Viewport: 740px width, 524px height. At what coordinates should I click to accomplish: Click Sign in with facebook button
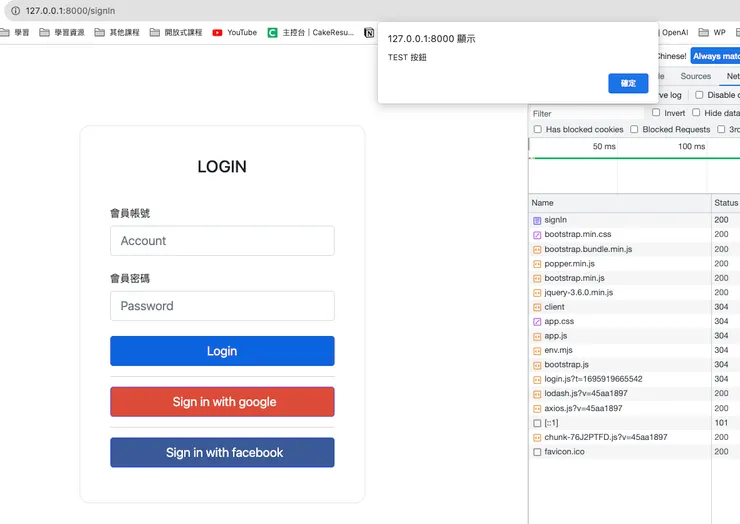222,453
